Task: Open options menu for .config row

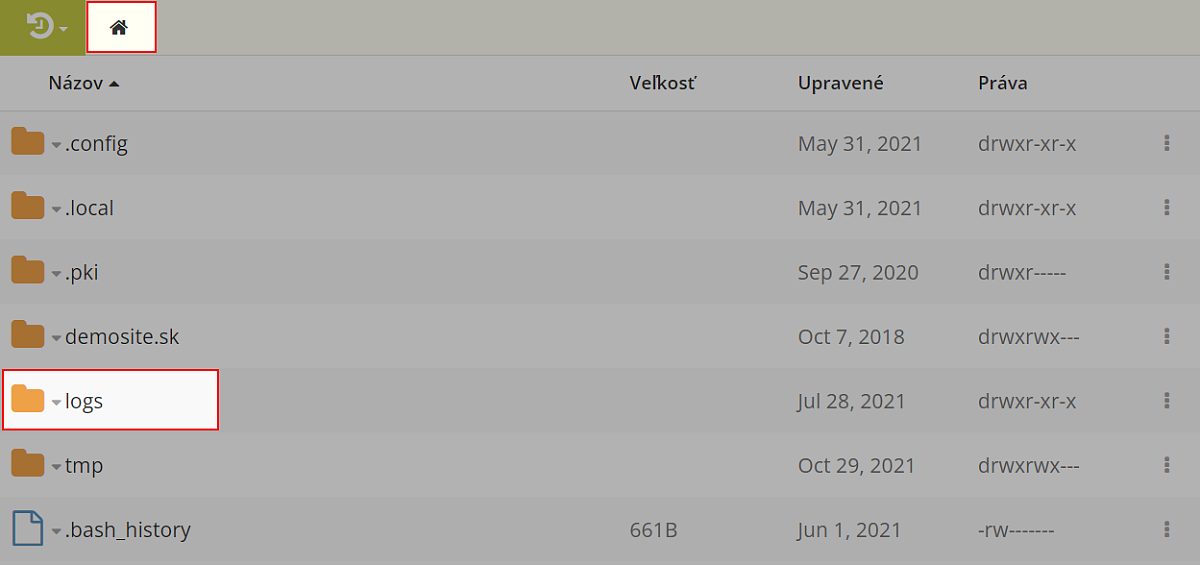Action: point(1167,143)
